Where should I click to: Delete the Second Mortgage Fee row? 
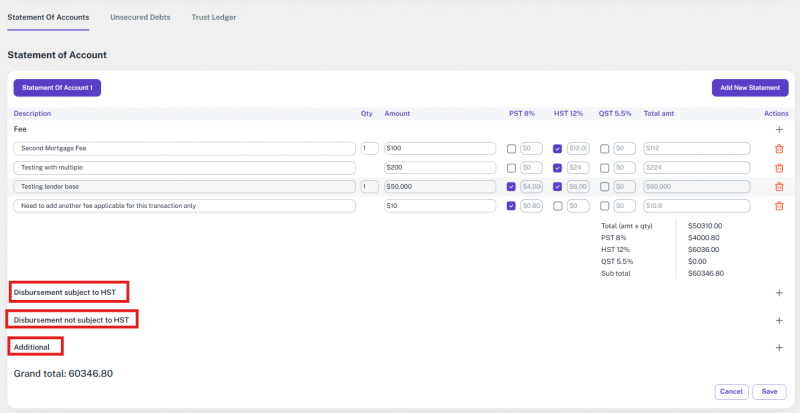click(779, 149)
